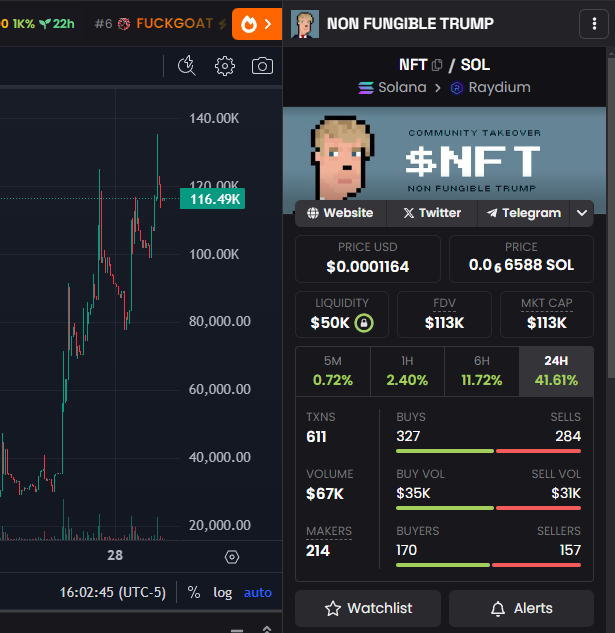The height and width of the screenshot is (633, 615).
Task: Click the price in SOL box
Action: point(521,259)
